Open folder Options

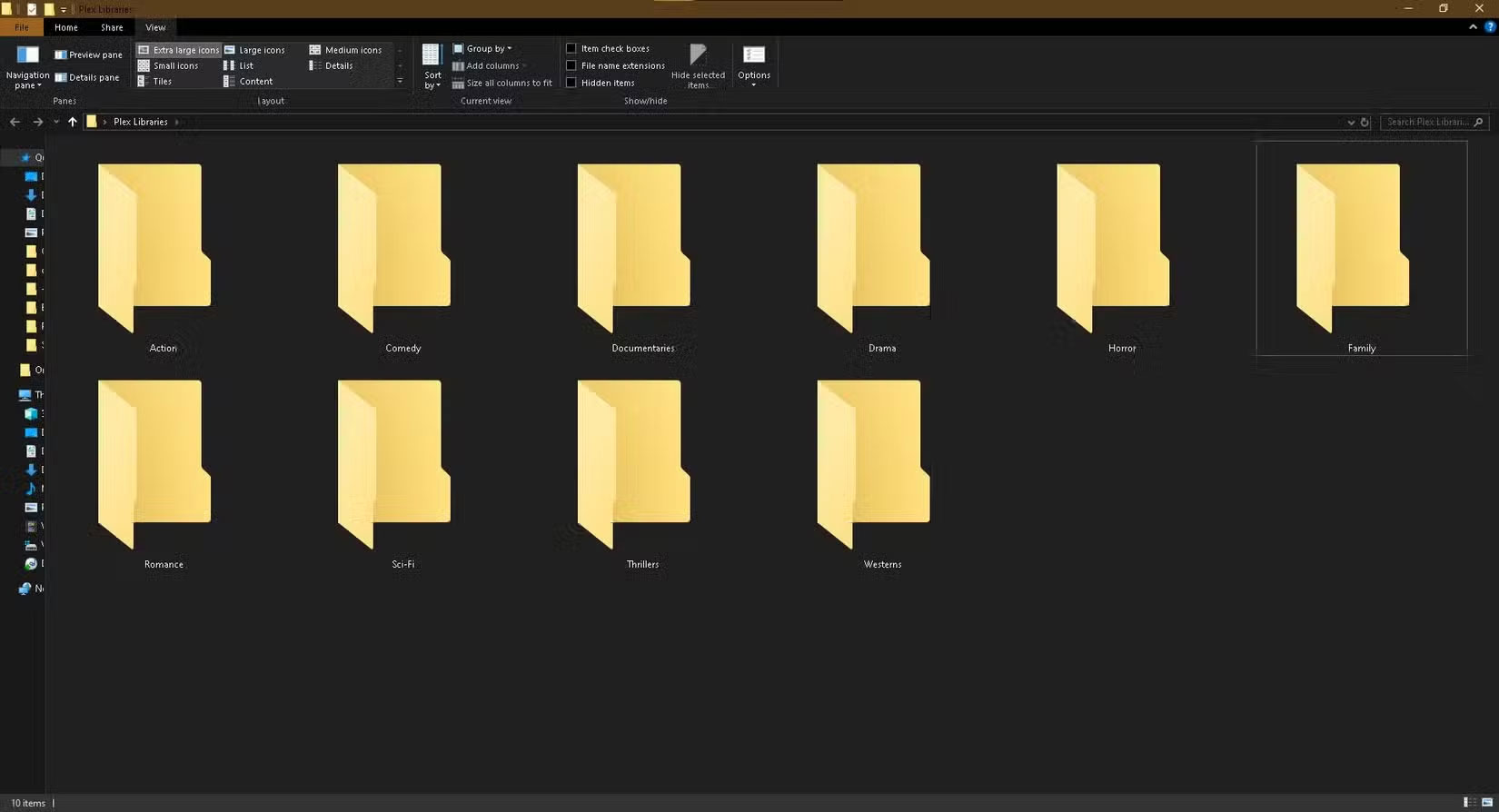(x=754, y=64)
